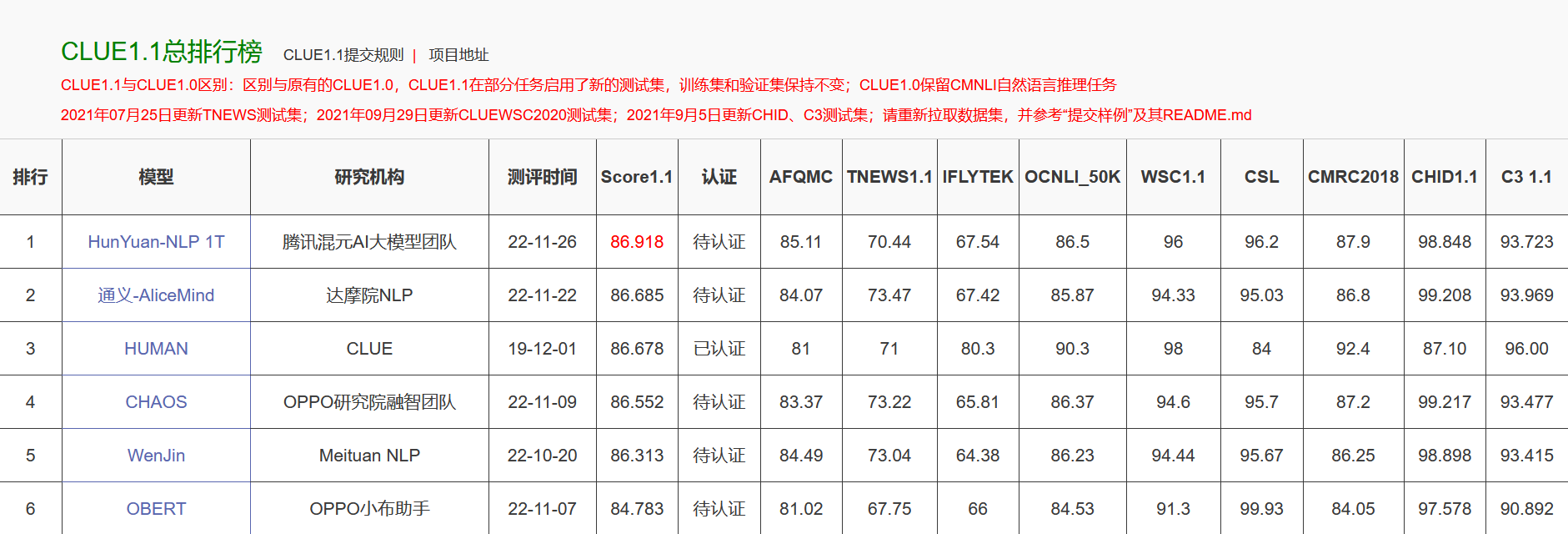Click the TNEWS1.1 column header
This screenshot has height=534, width=1568.
[889, 177]
